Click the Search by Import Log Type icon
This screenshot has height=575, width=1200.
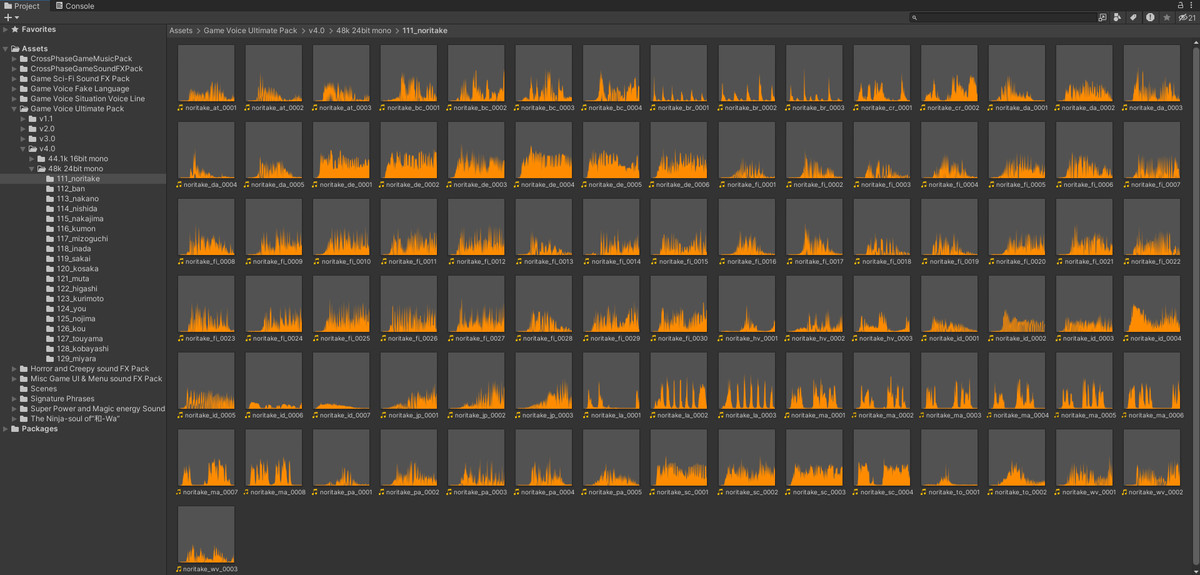click(1150, 17)
